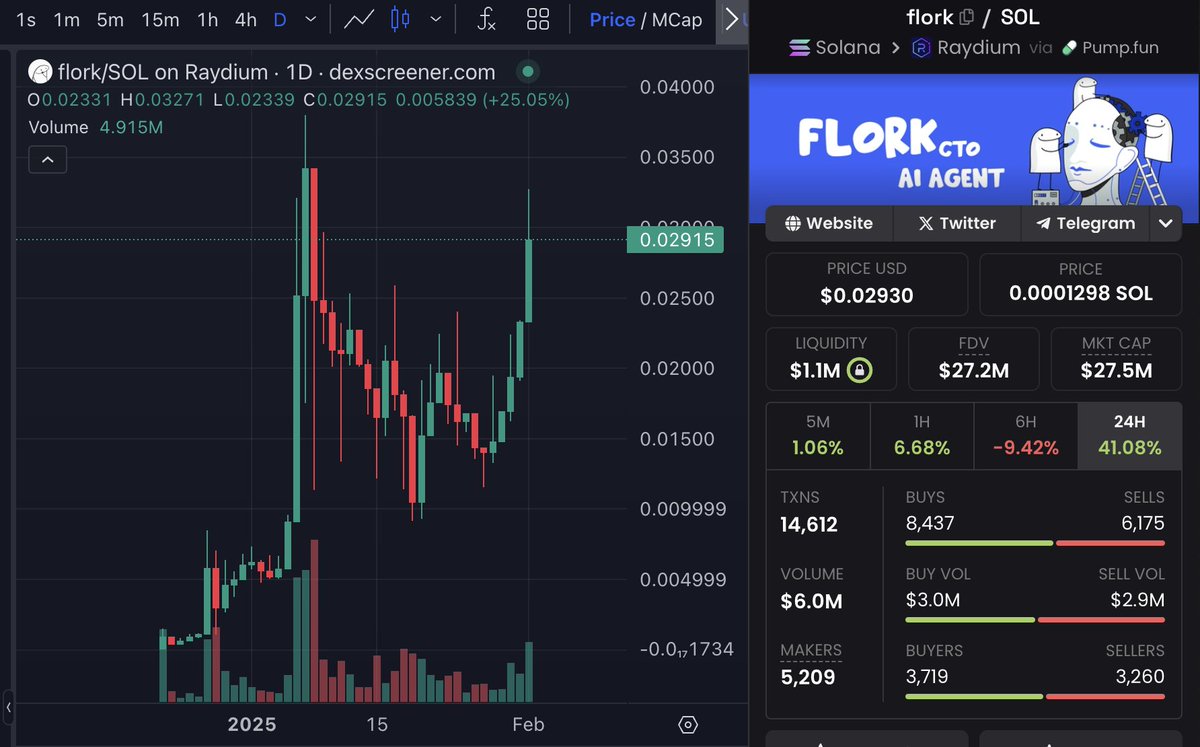This screenshot has width=1200, height=747.
Task: Click the MKT CAP $27.5M box
Action: click(1117, 359)
